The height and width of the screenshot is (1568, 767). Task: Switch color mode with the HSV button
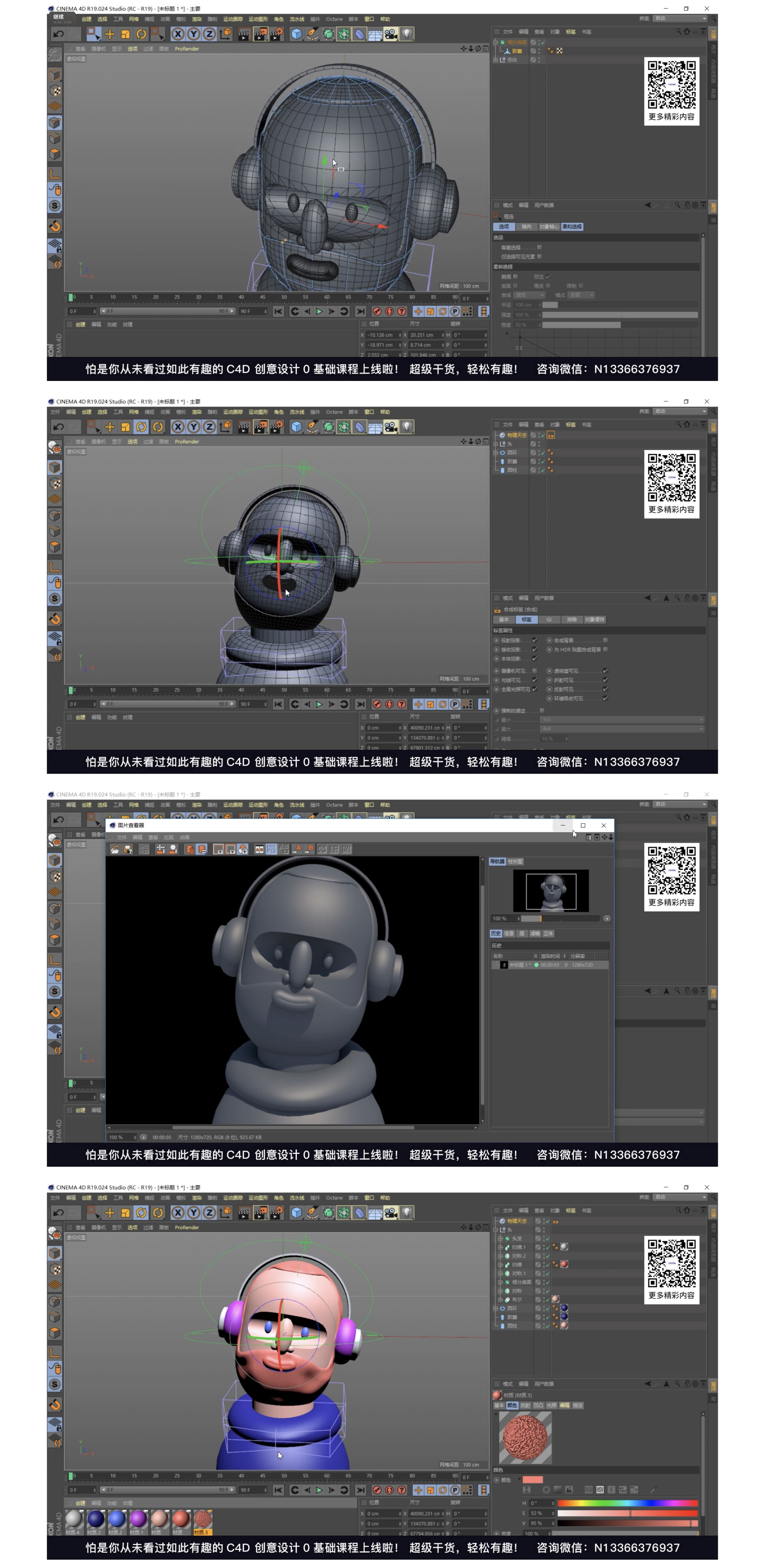point(599,1490)
